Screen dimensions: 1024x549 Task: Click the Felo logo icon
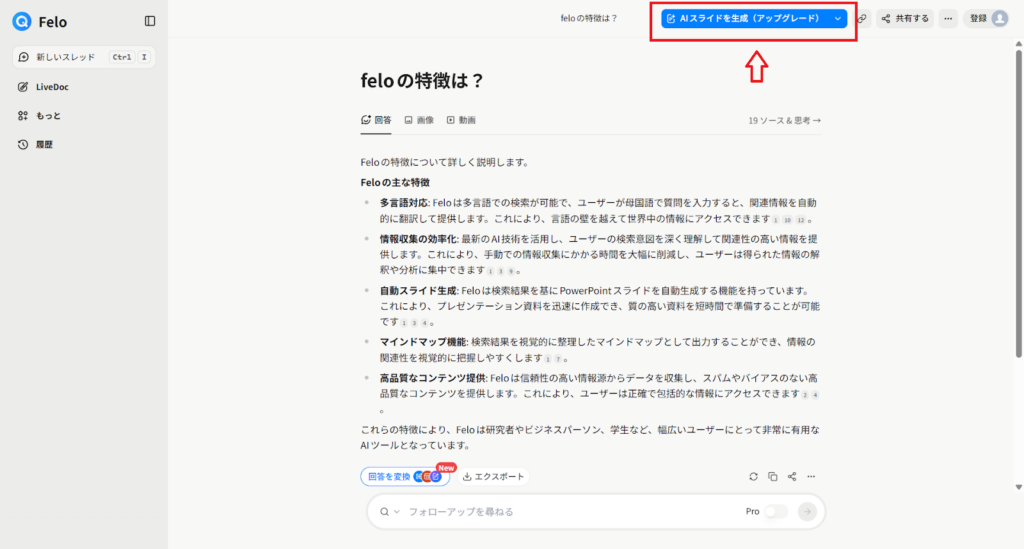point(22,22)
